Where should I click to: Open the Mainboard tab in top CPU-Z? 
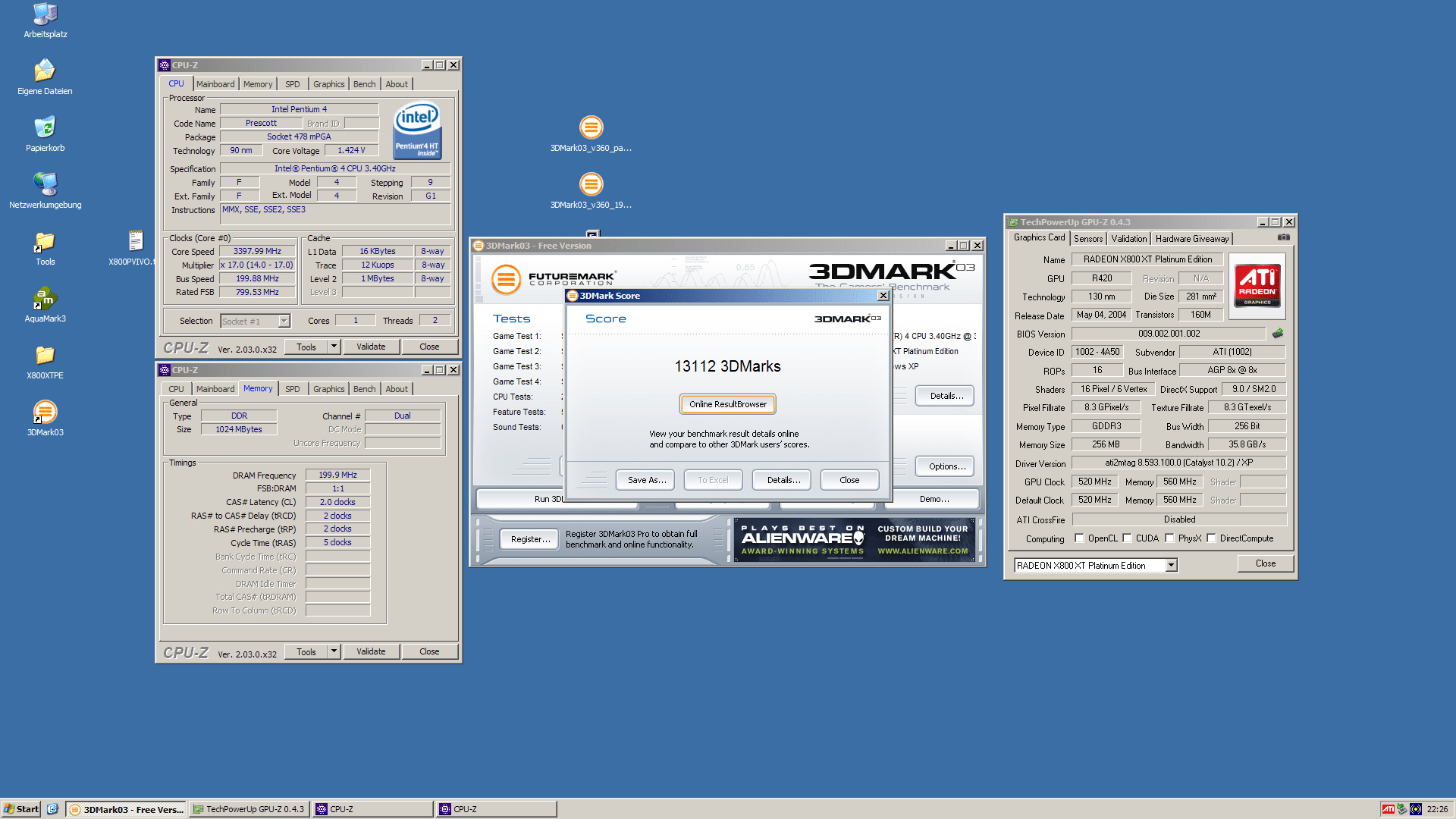click(x=215, y=84)
